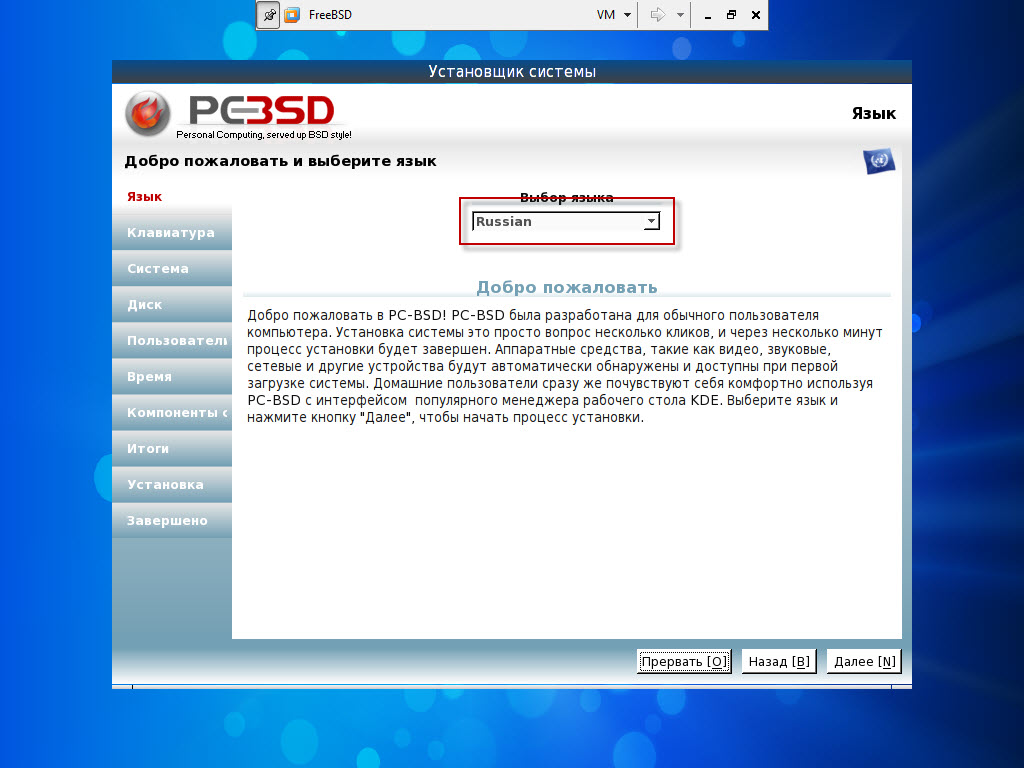Select the Клавиатура step in sidebar

(172, 232)
